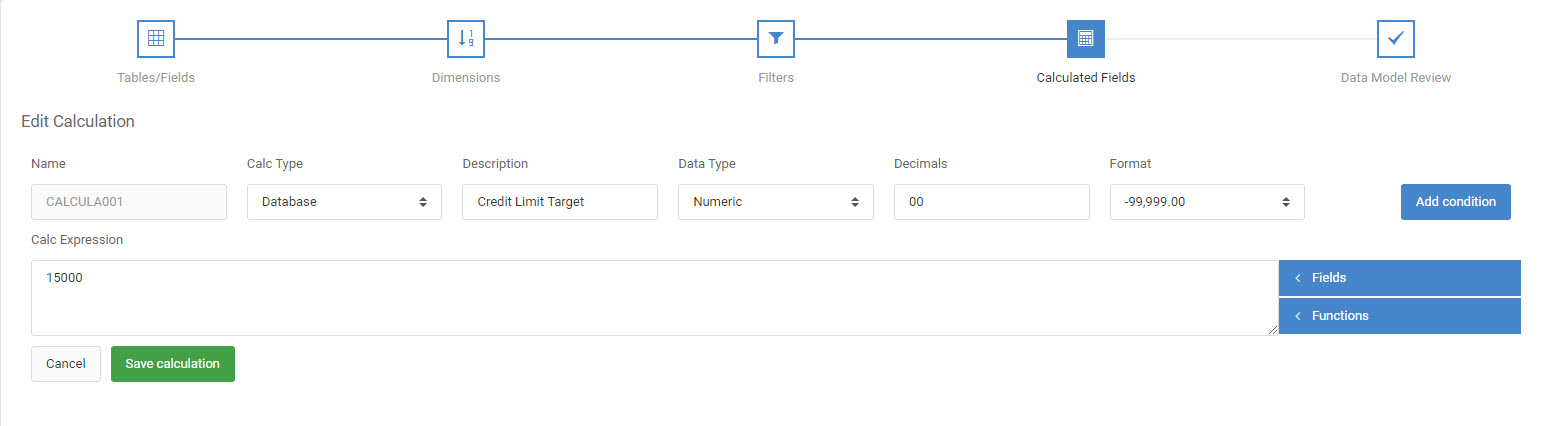Go to the Tables/Fields step label
1548x426 pixels.
coord(156,77)
